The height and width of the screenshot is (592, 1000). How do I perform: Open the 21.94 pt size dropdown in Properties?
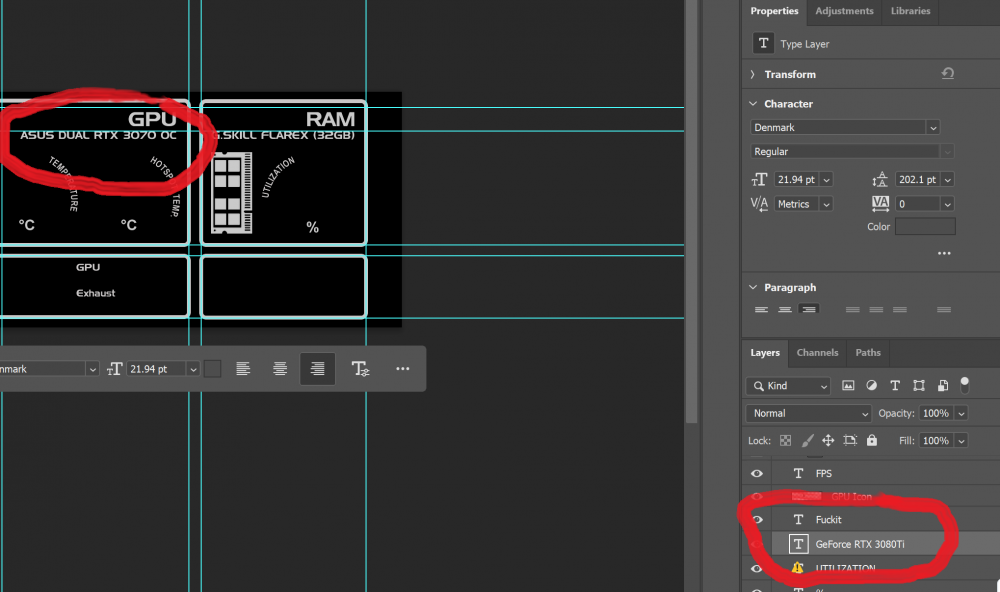(x=827, y=180)
